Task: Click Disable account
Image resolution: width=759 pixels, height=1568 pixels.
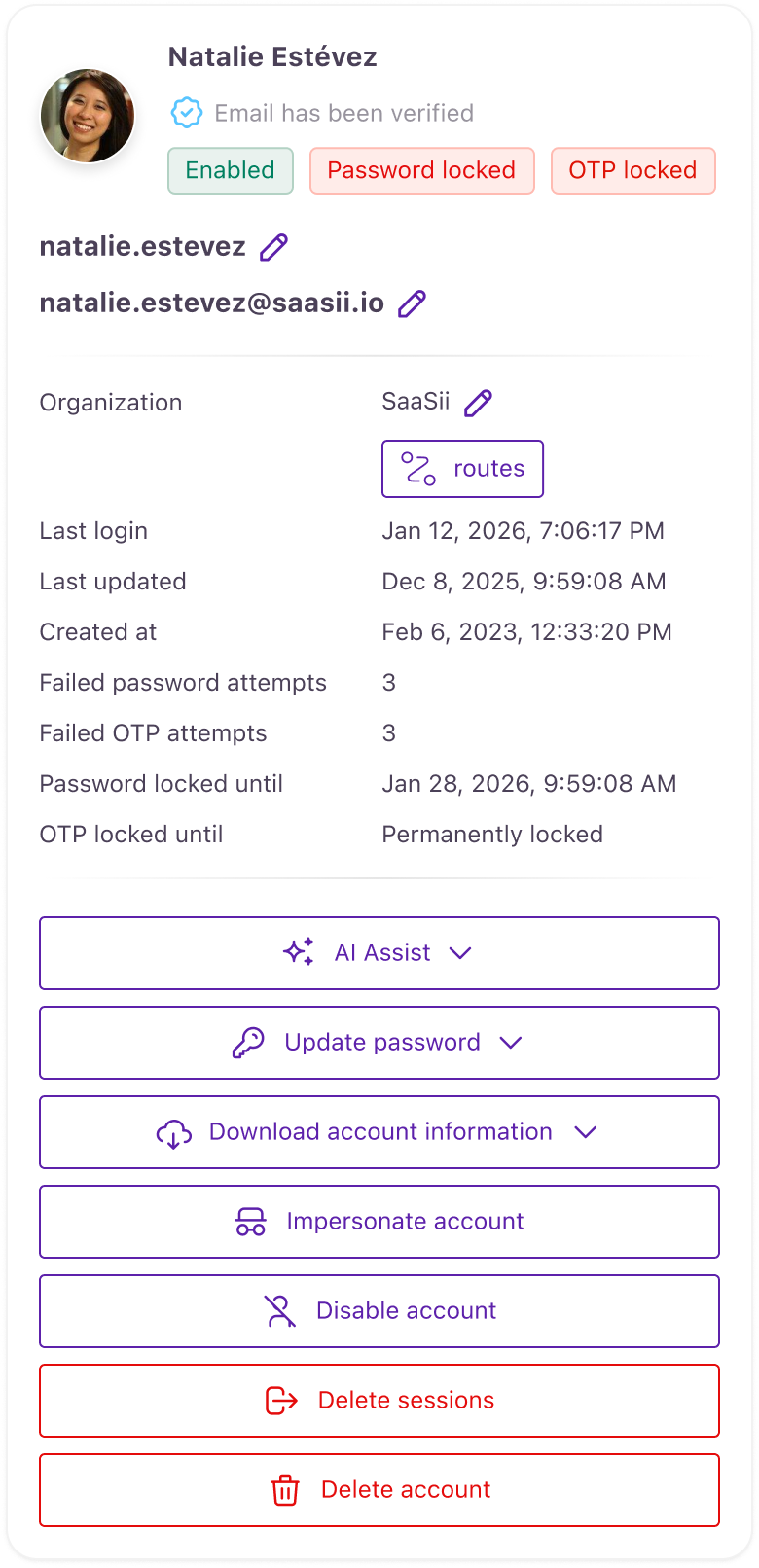Action: pyautogui.click(x=379, y=1310)
